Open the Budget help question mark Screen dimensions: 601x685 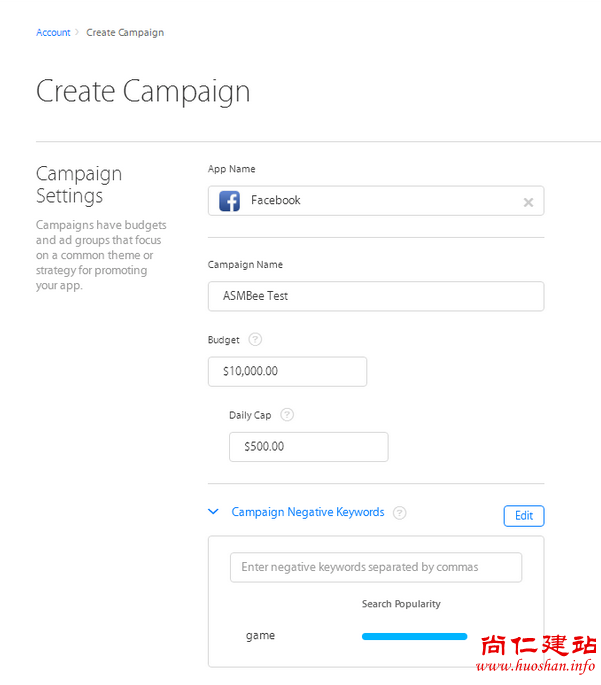click(x=255, y=340)
